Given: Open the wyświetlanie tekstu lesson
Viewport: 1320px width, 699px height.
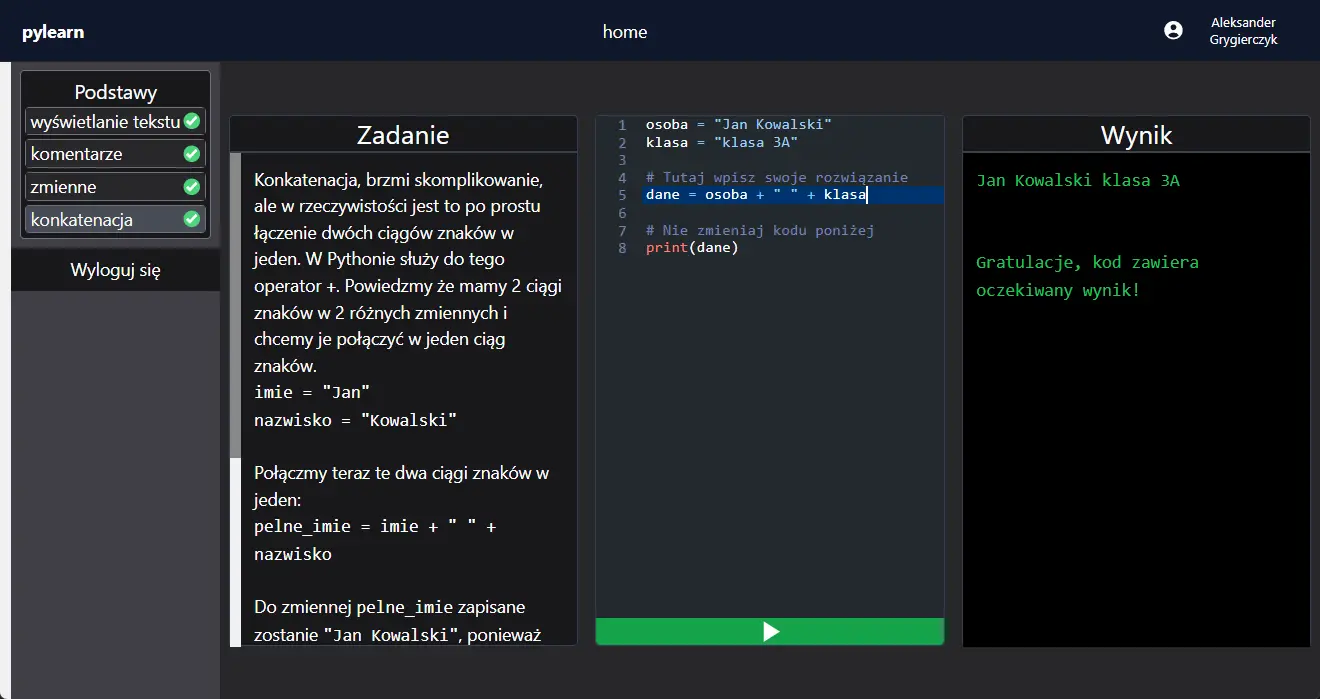Looking at the screenshot, I should pyautogui.click(x=105, y=122).
